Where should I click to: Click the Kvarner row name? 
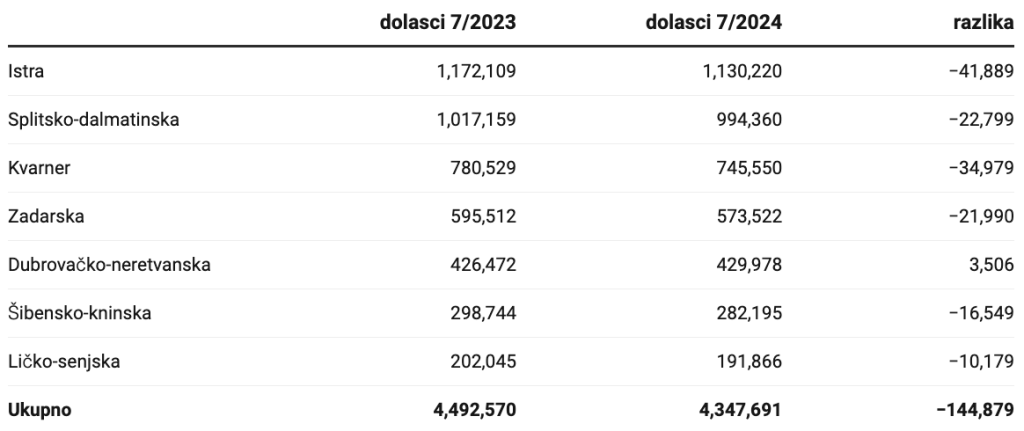[x=37, y=168]
